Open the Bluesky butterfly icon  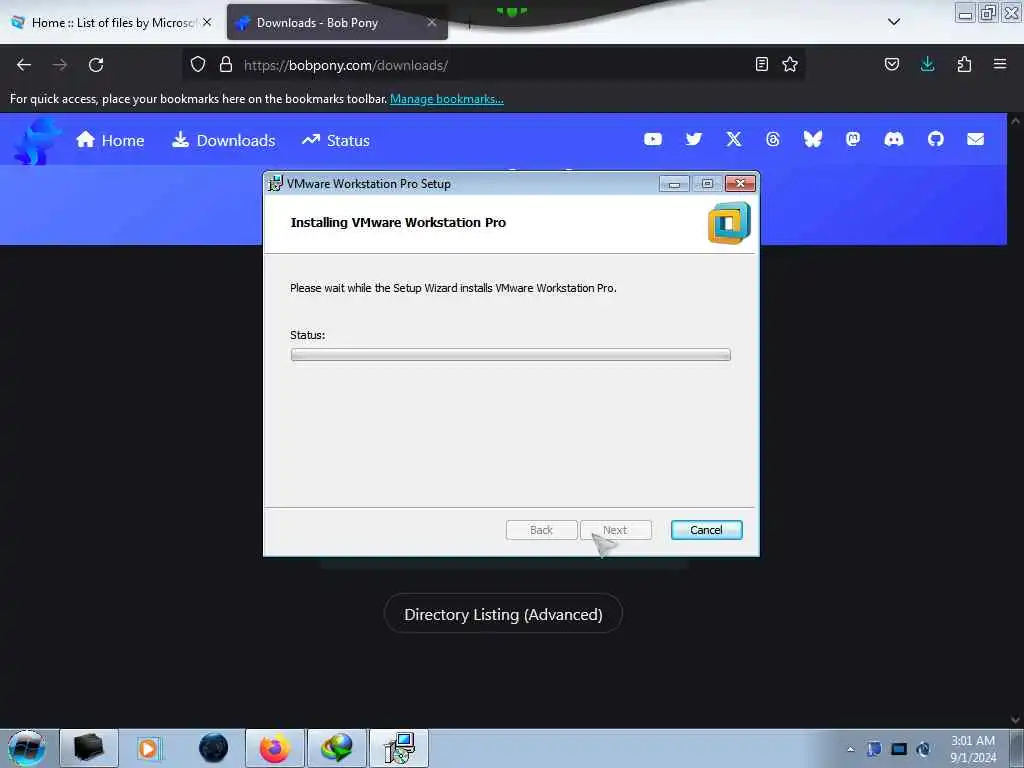pyautogui.click(x=813, y=139)
